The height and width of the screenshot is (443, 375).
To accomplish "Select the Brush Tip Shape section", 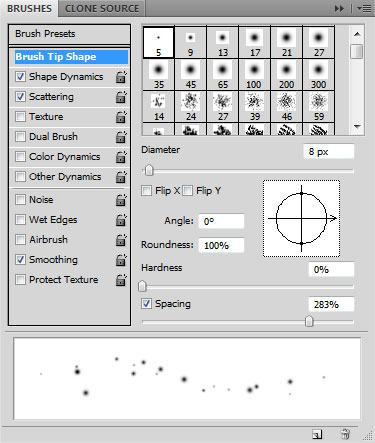I will (71, 57).
